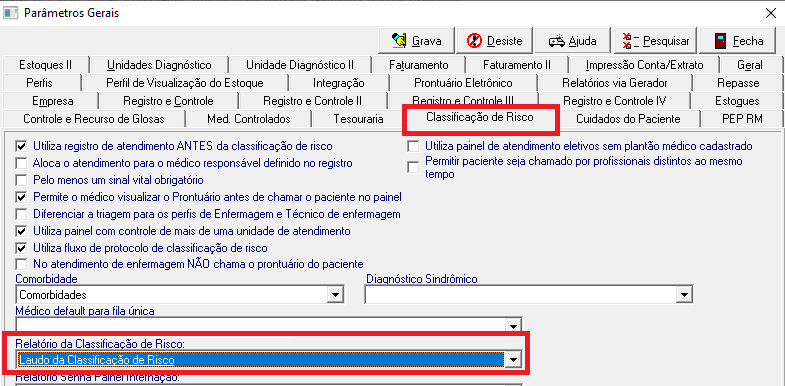
Task: Expand Relatório da Classificação de Risco dropdown arrow
Action: (x=513, y=360)
